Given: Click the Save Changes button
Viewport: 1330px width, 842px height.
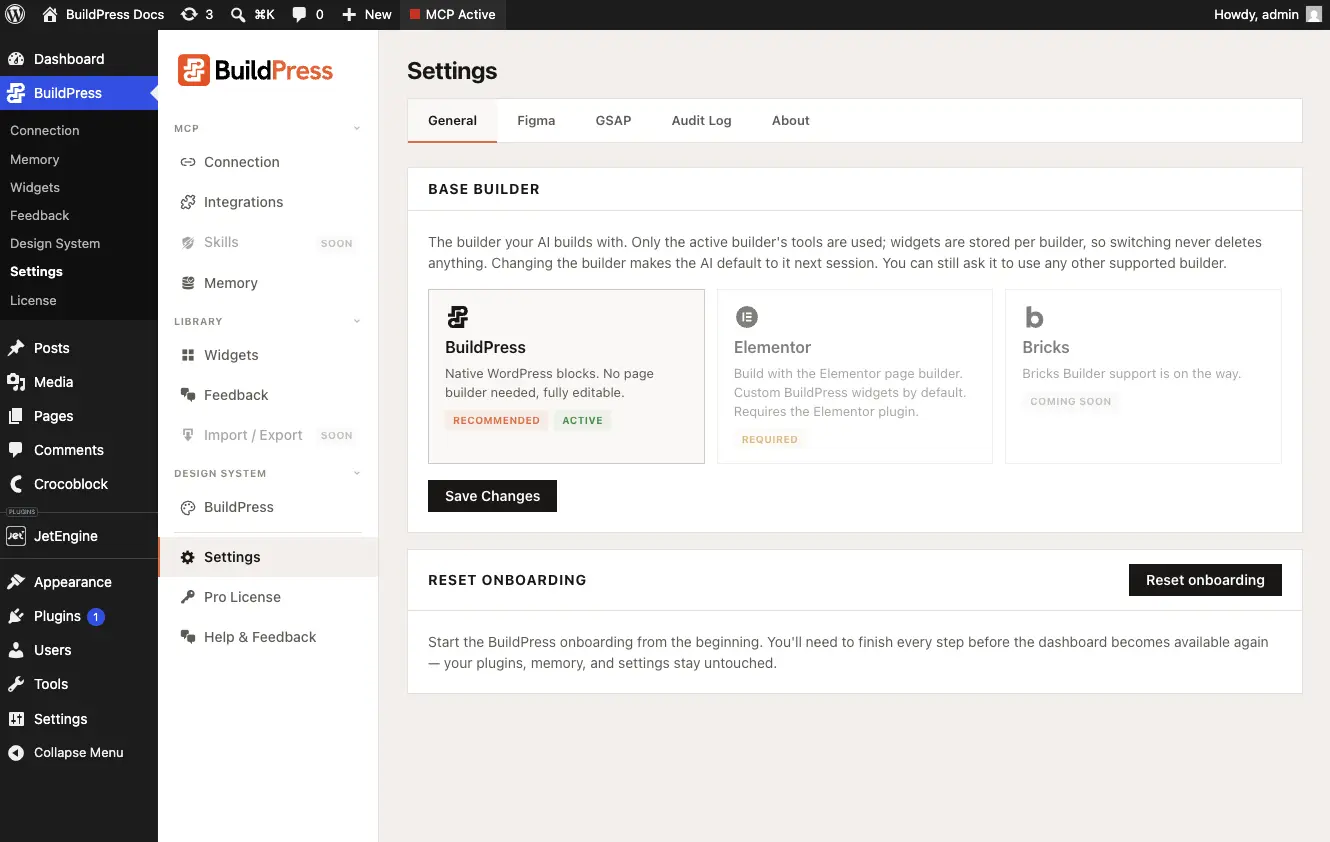Looking at the screenshot, I should coord(492,496).
